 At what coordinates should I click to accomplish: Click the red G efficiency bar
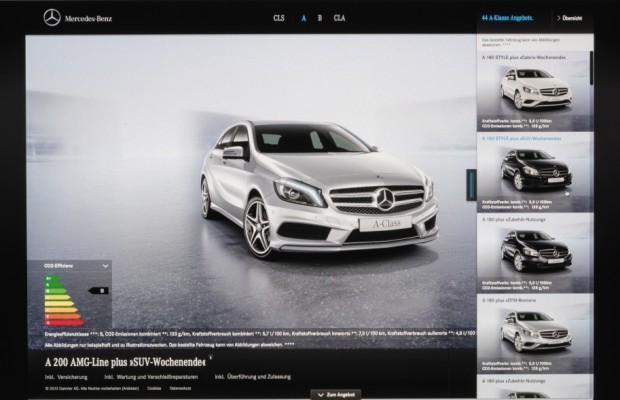tap(64, 323)
